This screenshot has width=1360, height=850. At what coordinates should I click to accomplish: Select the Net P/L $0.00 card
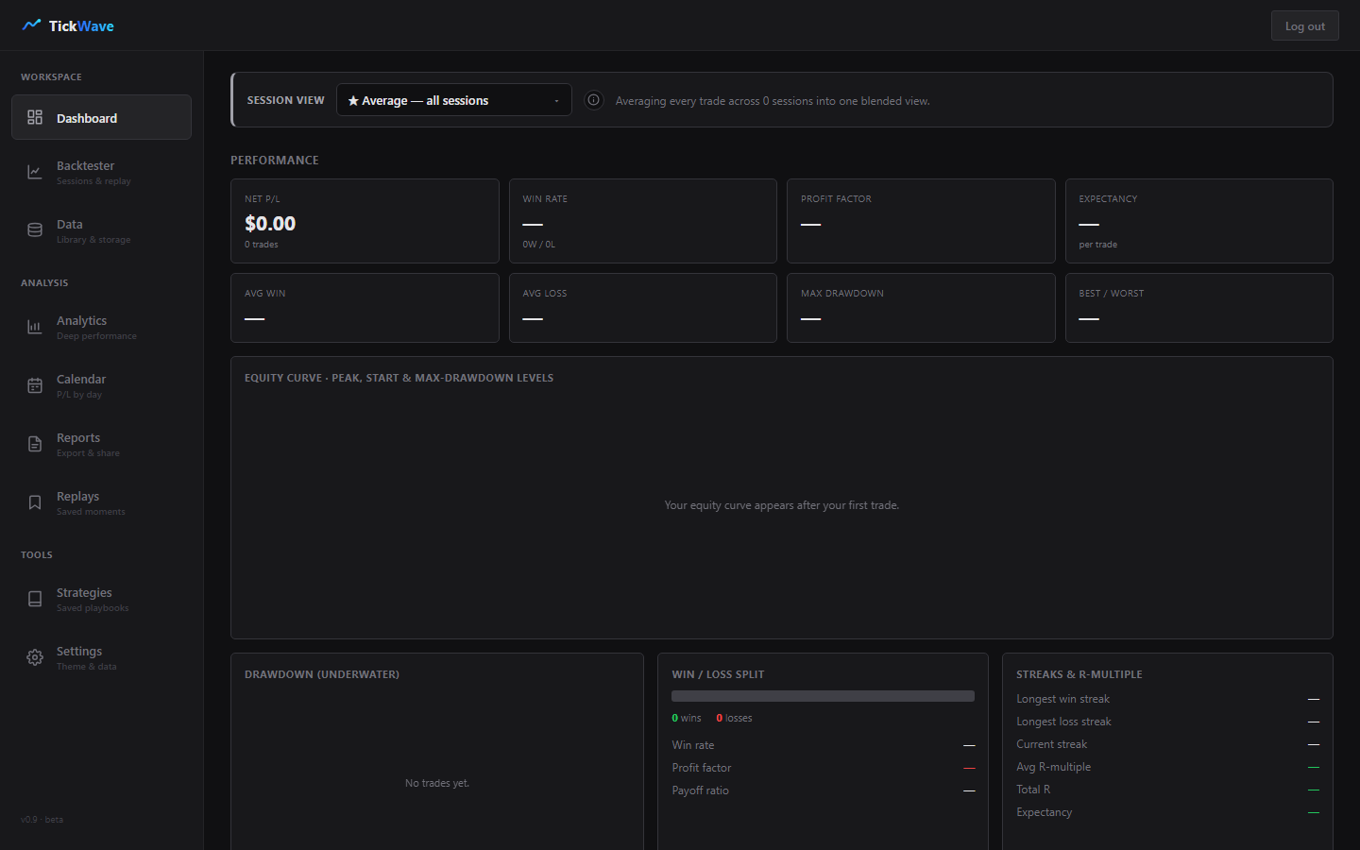(x=365, y=221)
